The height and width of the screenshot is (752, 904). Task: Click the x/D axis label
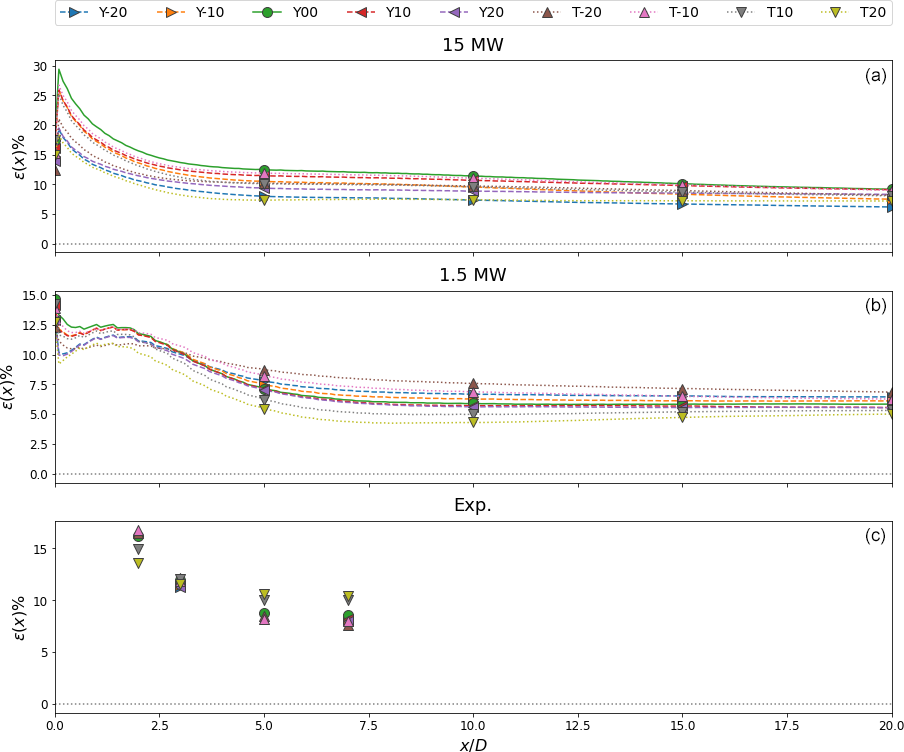pyautogui.click(x=473, y=744)
